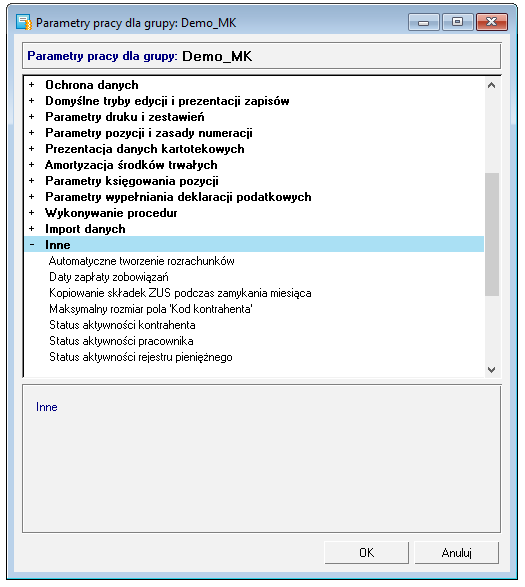Expand the Ochrona danych section
The height and width of the screenshot is (587, 525).
click(32, 85)
